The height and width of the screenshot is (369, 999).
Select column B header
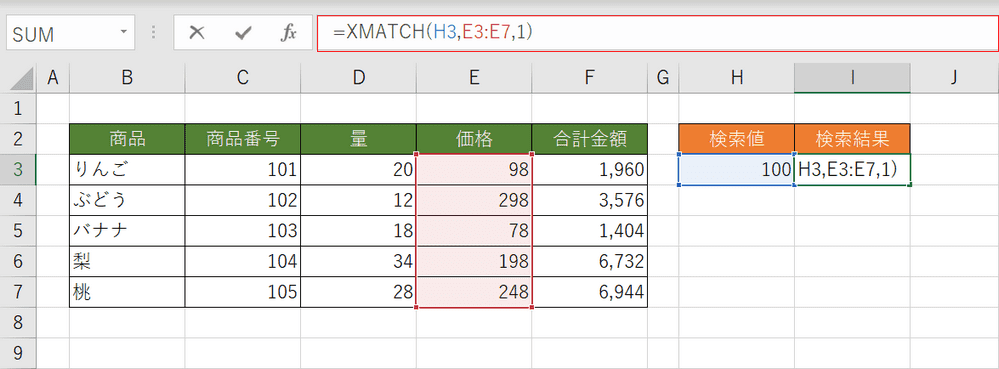tap(127, 78)
